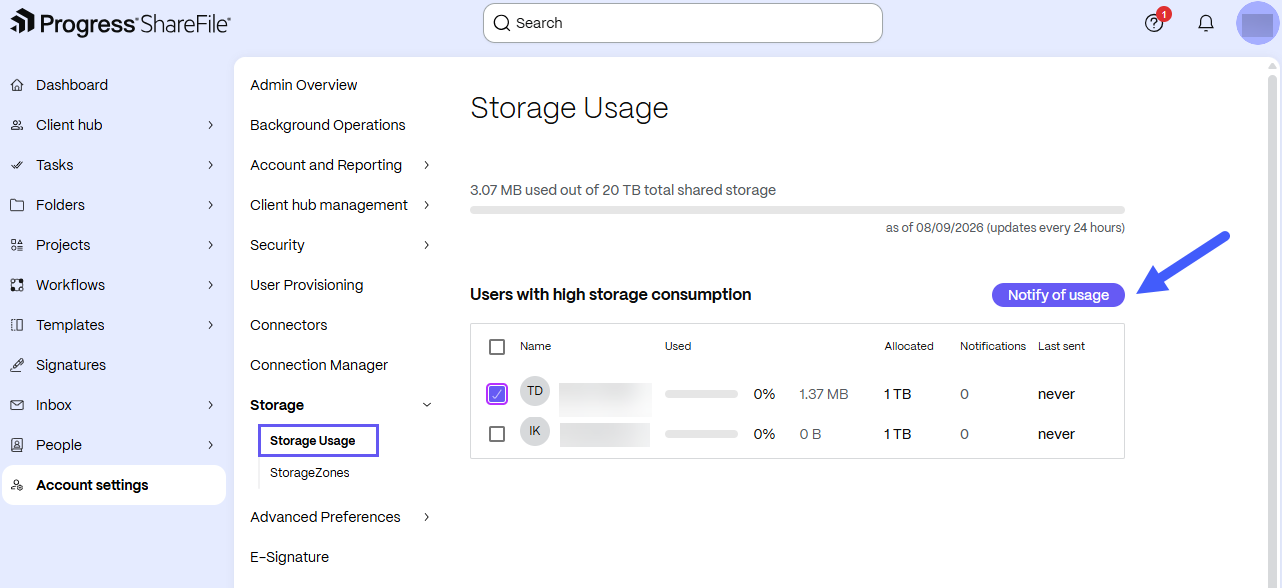Open Connection Manager page
This screenshot has height=588, width=1282.
319,365
